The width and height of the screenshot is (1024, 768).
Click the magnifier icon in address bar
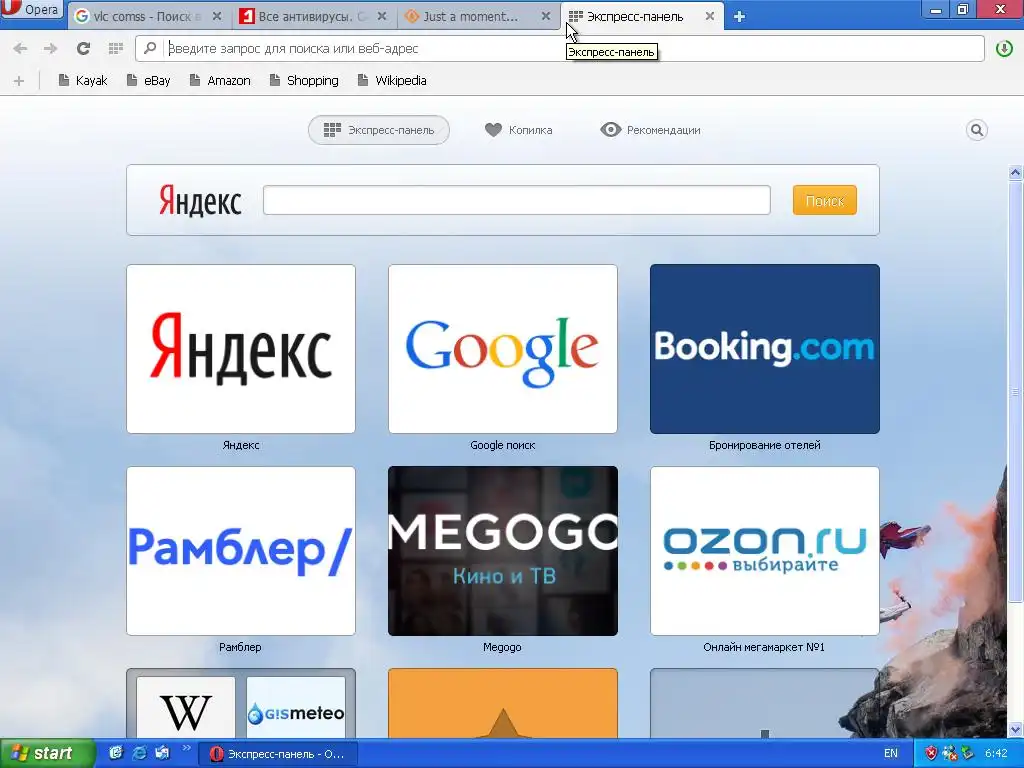pyautogui.click(x=150, y=48)
